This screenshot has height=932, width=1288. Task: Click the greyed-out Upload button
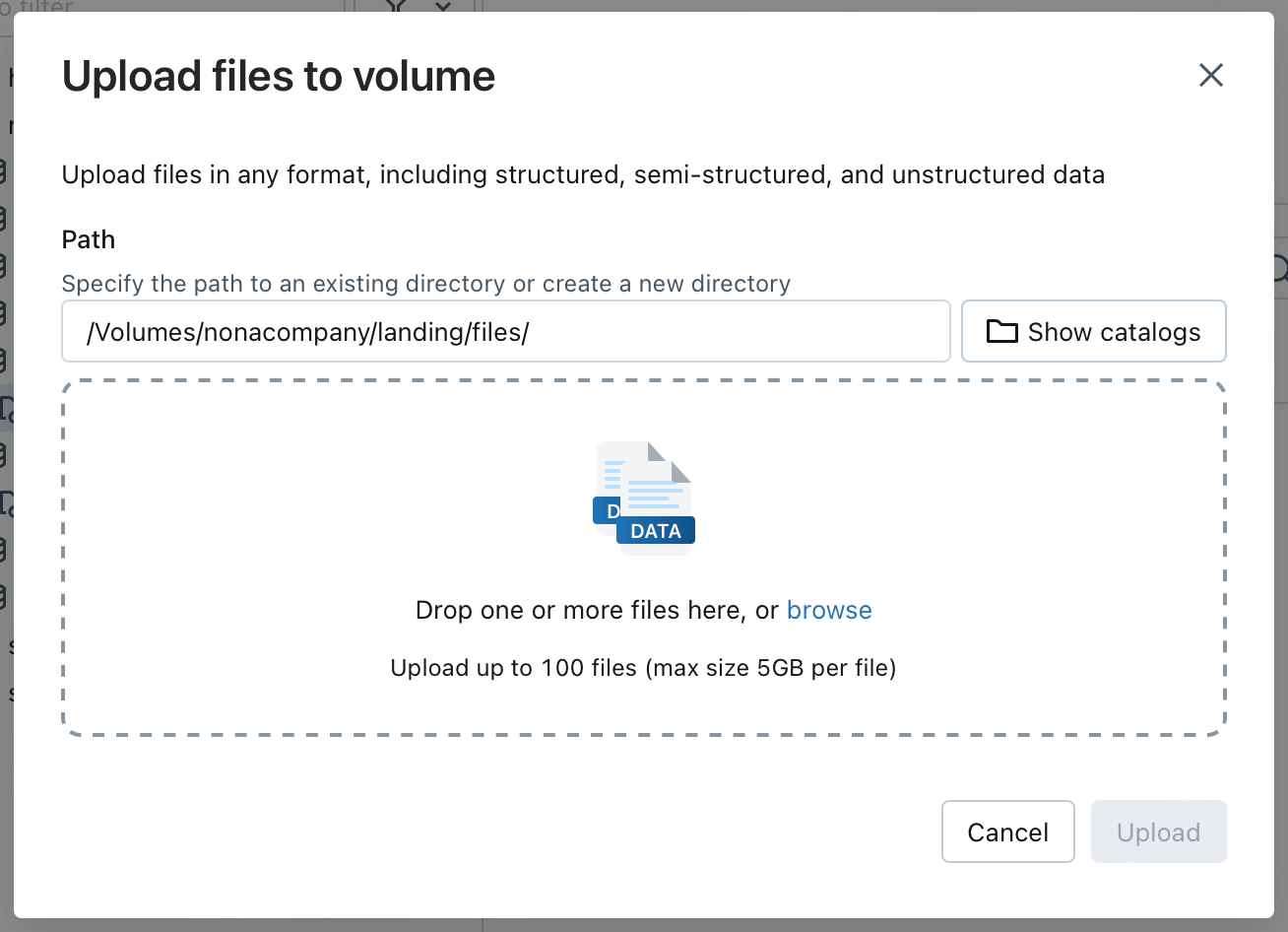point(1158,832)
